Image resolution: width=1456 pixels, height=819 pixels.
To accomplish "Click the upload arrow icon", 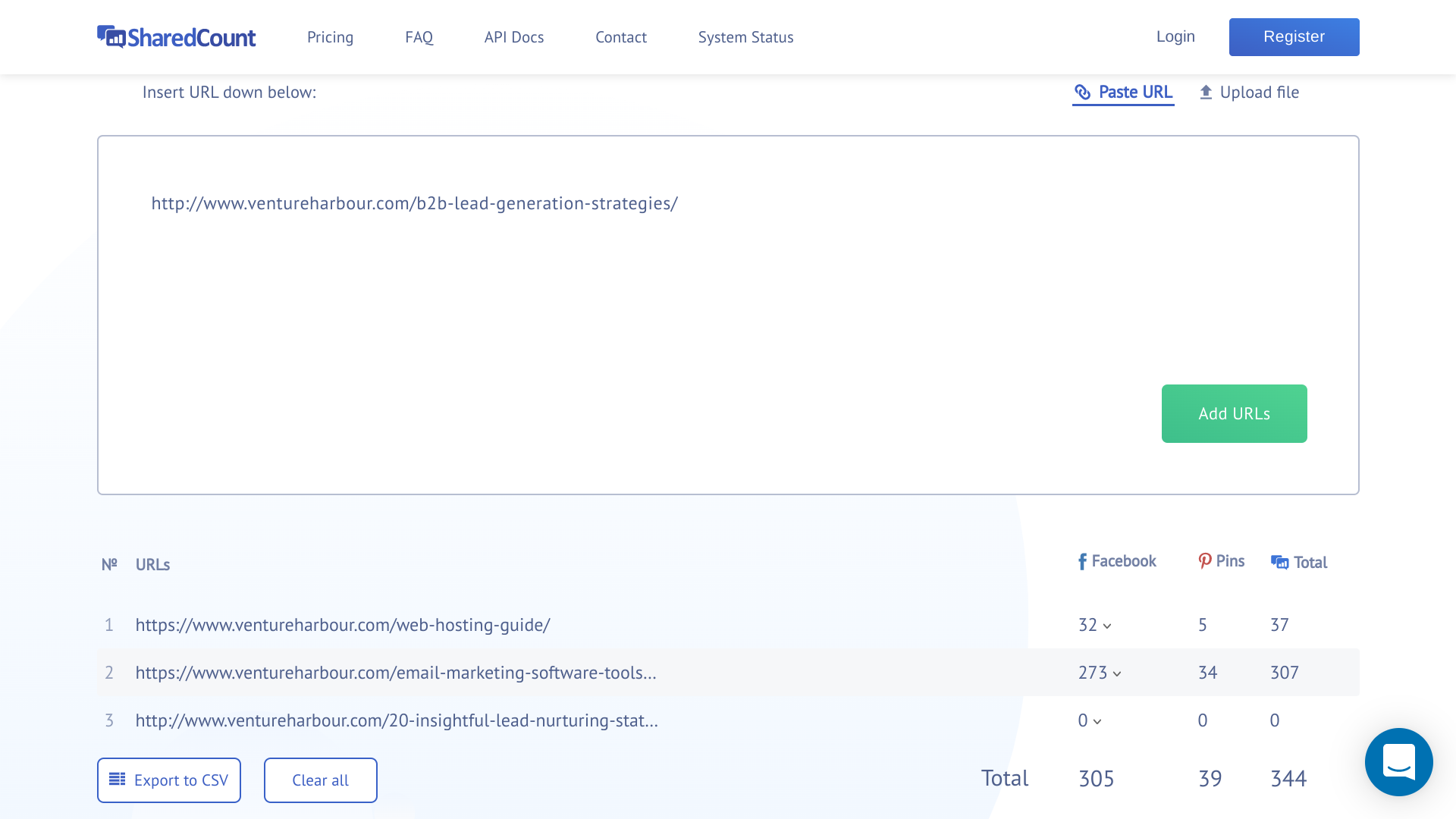I will pyautogui.click(x=1206, y=93).
